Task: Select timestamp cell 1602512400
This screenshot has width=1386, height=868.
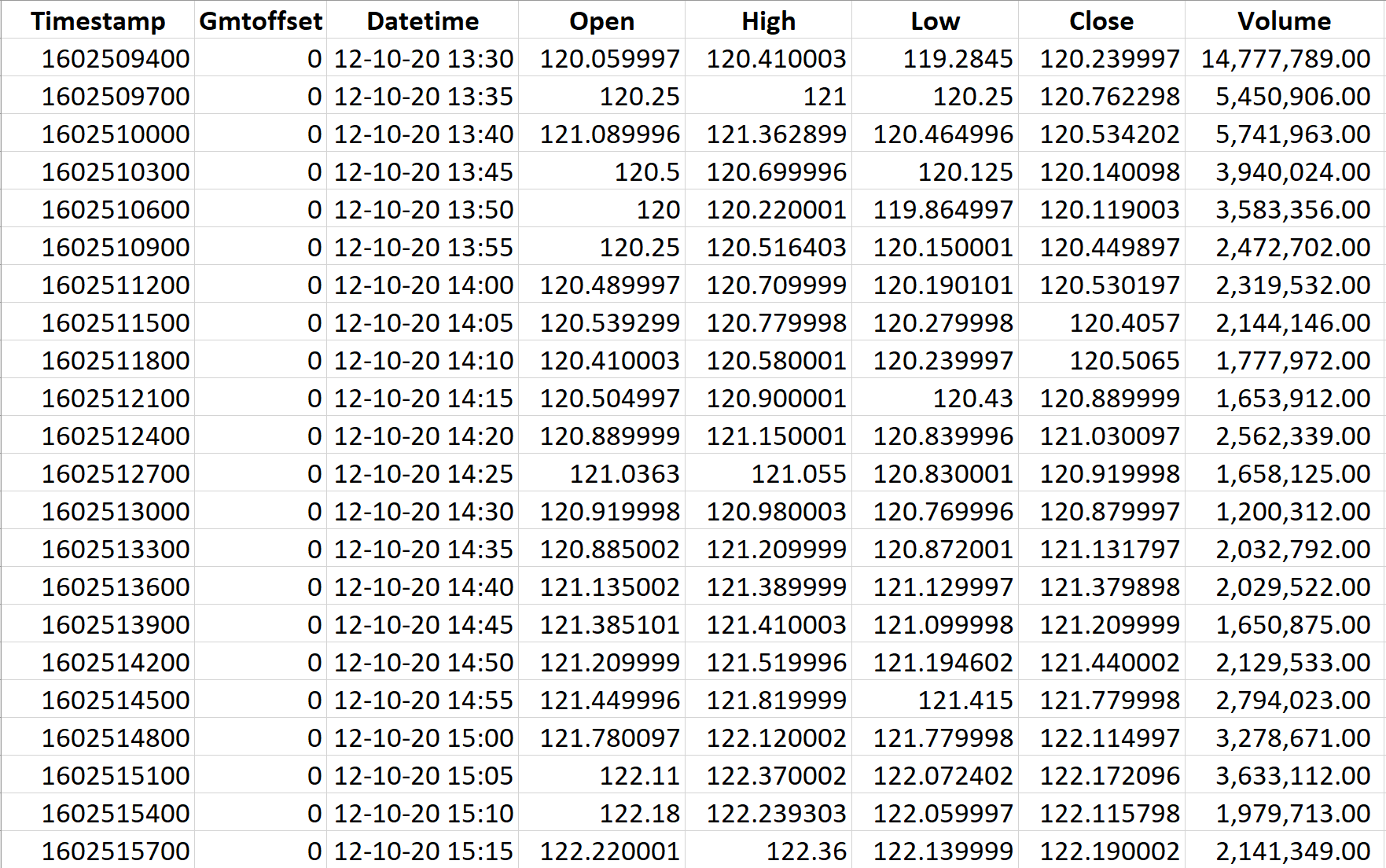Action: click(98, 436)
